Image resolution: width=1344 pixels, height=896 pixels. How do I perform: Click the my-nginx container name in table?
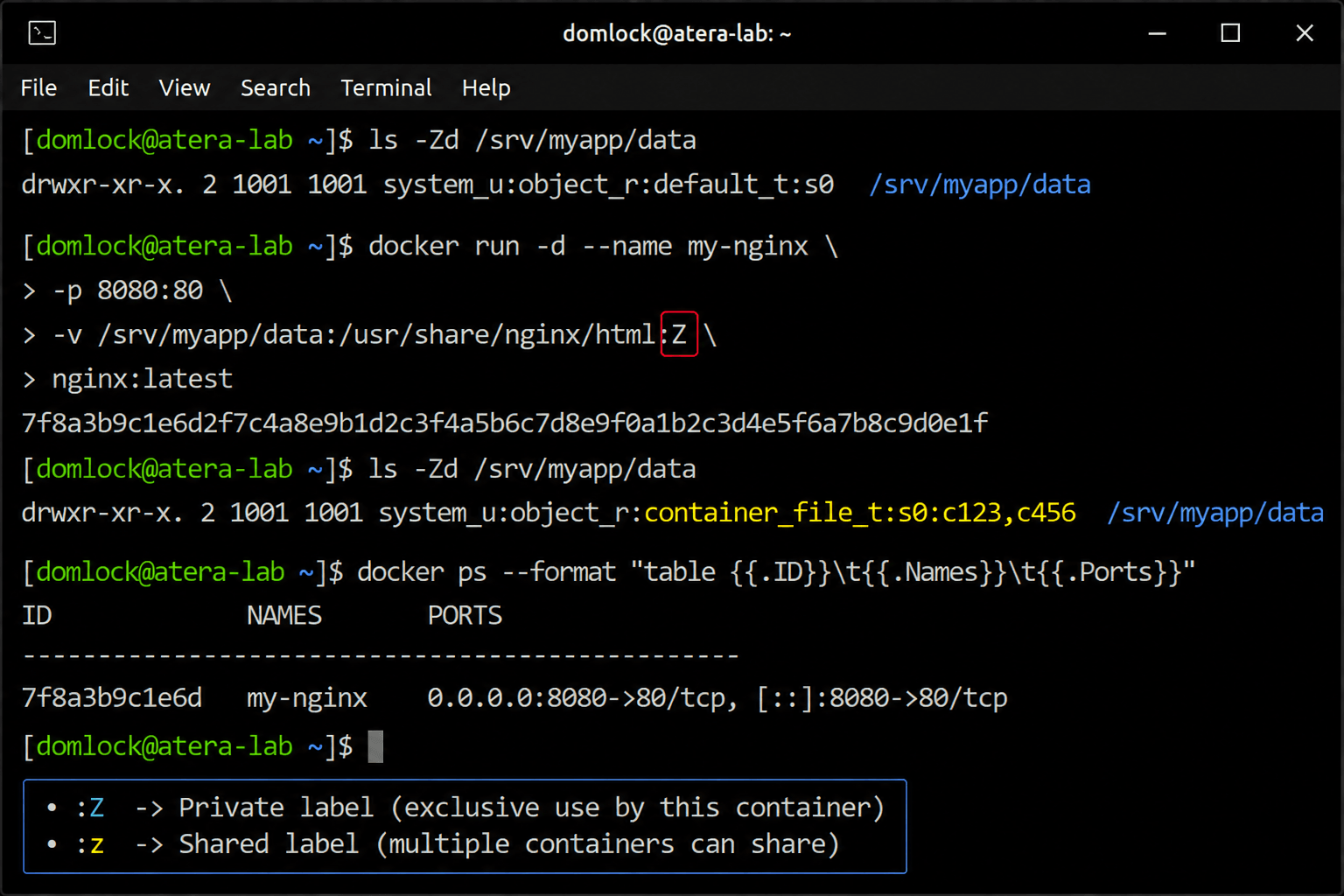pyautogui.click(x=307, y=698)
